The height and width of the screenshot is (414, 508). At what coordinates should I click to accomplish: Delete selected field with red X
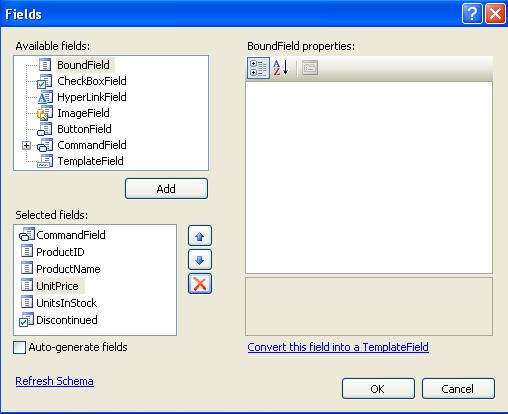pyautogui.click(x=200, y=284)
